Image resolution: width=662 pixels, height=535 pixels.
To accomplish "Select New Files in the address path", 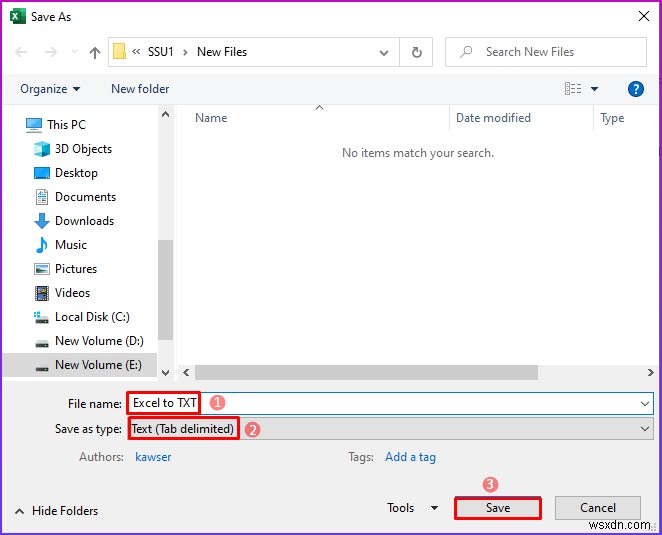I will pos(222,52).
